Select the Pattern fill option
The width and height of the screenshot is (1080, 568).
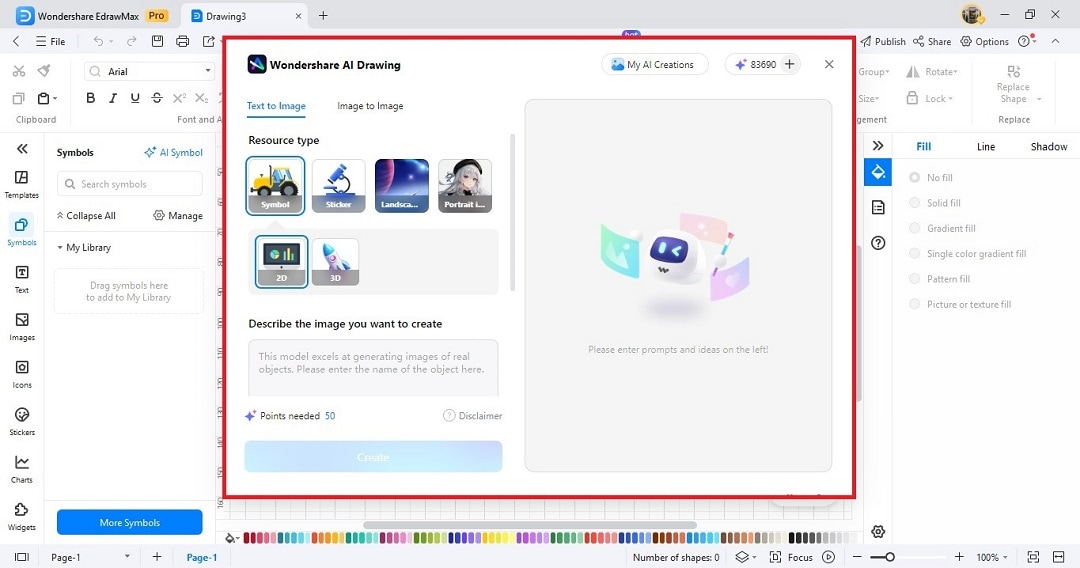tap(940, 279)
